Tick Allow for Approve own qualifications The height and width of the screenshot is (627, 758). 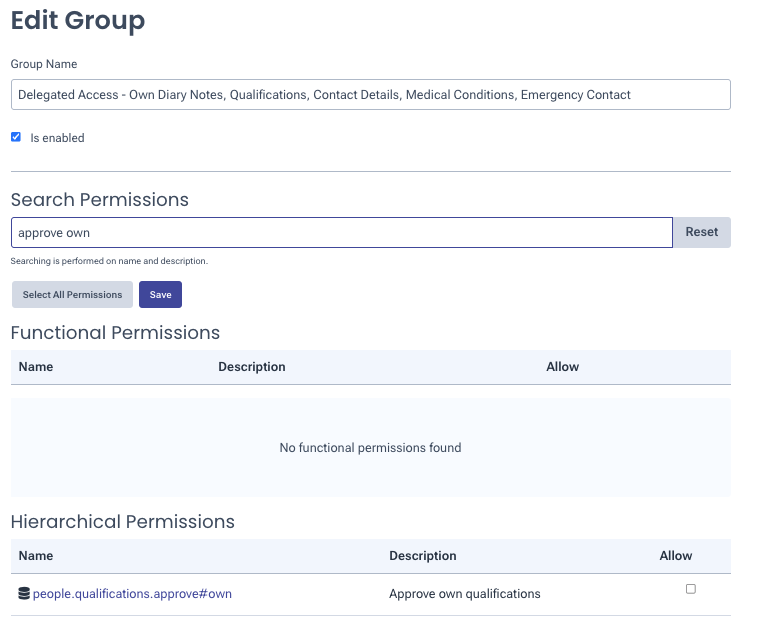click(690, 589)
